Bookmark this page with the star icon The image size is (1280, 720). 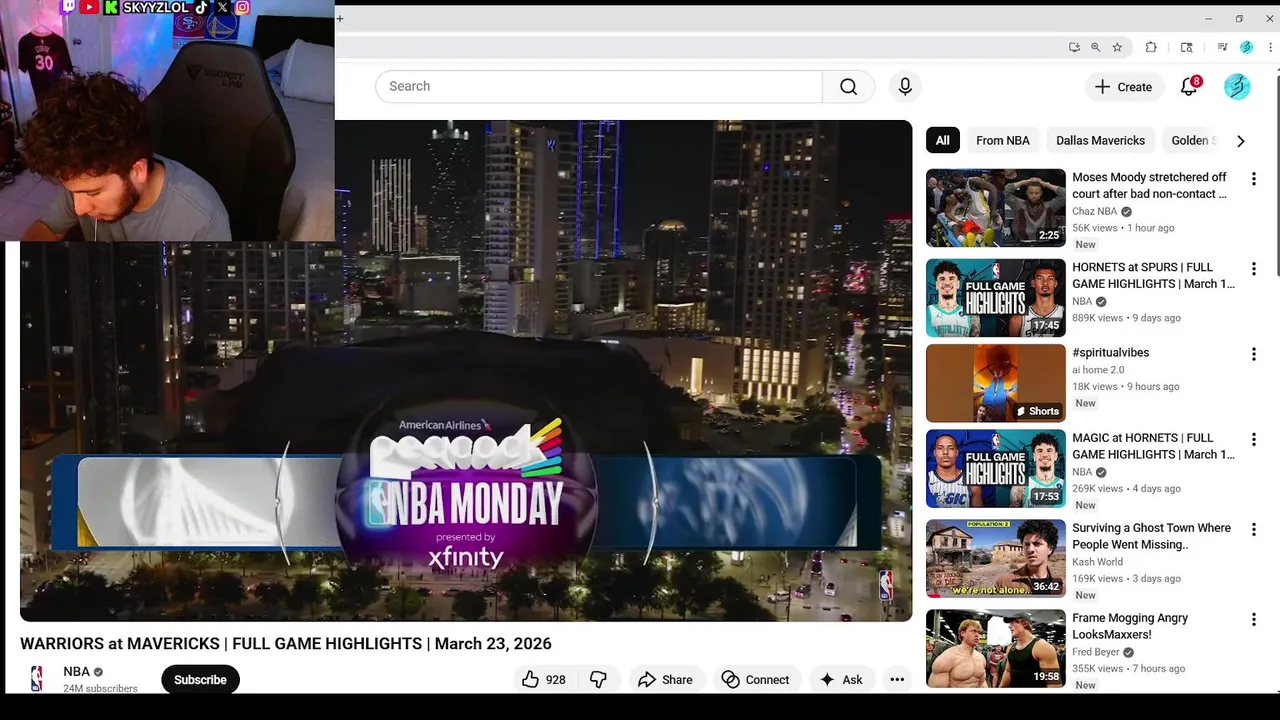pos(1117,47)
